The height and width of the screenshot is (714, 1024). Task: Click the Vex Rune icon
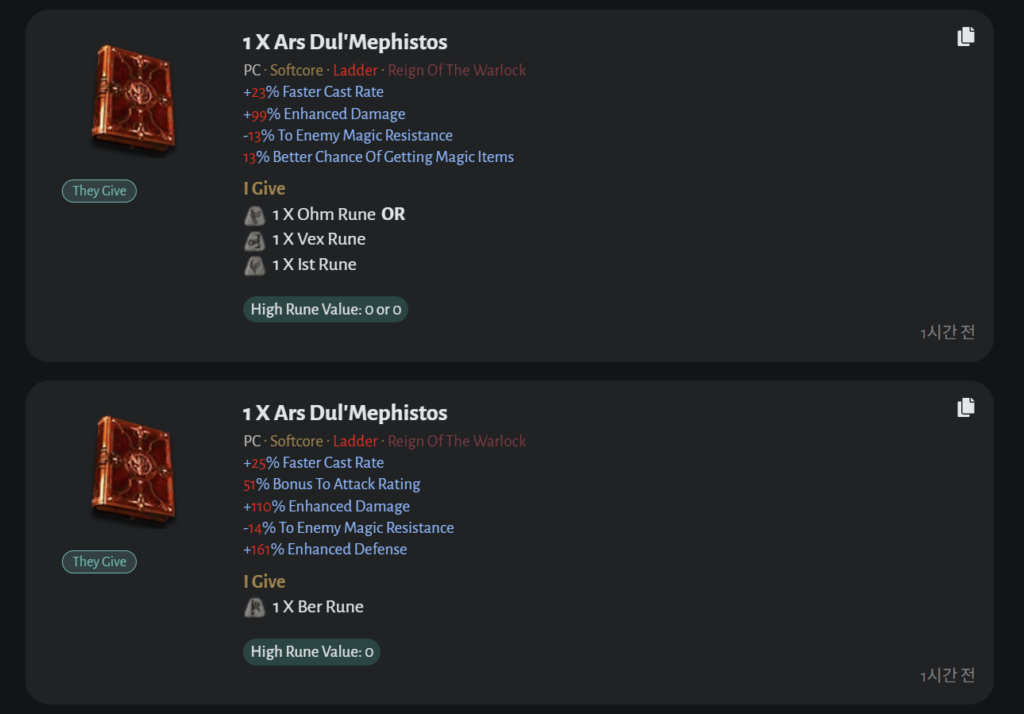click(x=254, y=240)
